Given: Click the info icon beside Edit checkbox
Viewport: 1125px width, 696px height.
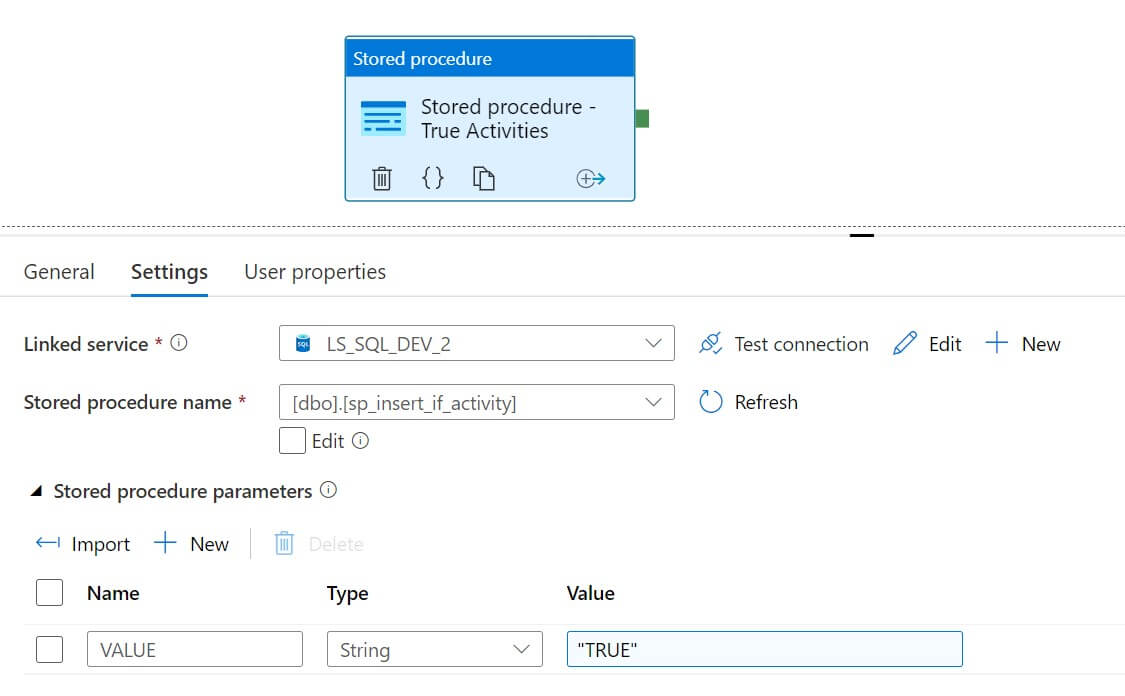Looking at the screenshot, I should click(361, 441).
